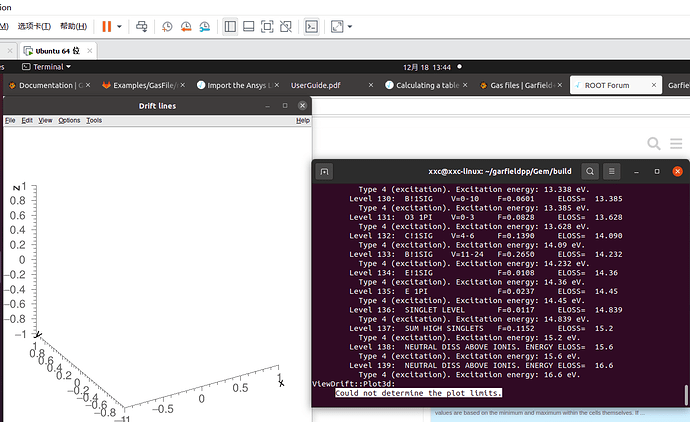The width and height of the screenshot is (690, 422).
Task: Click the terminal search icon
Action: coord(590,172)
